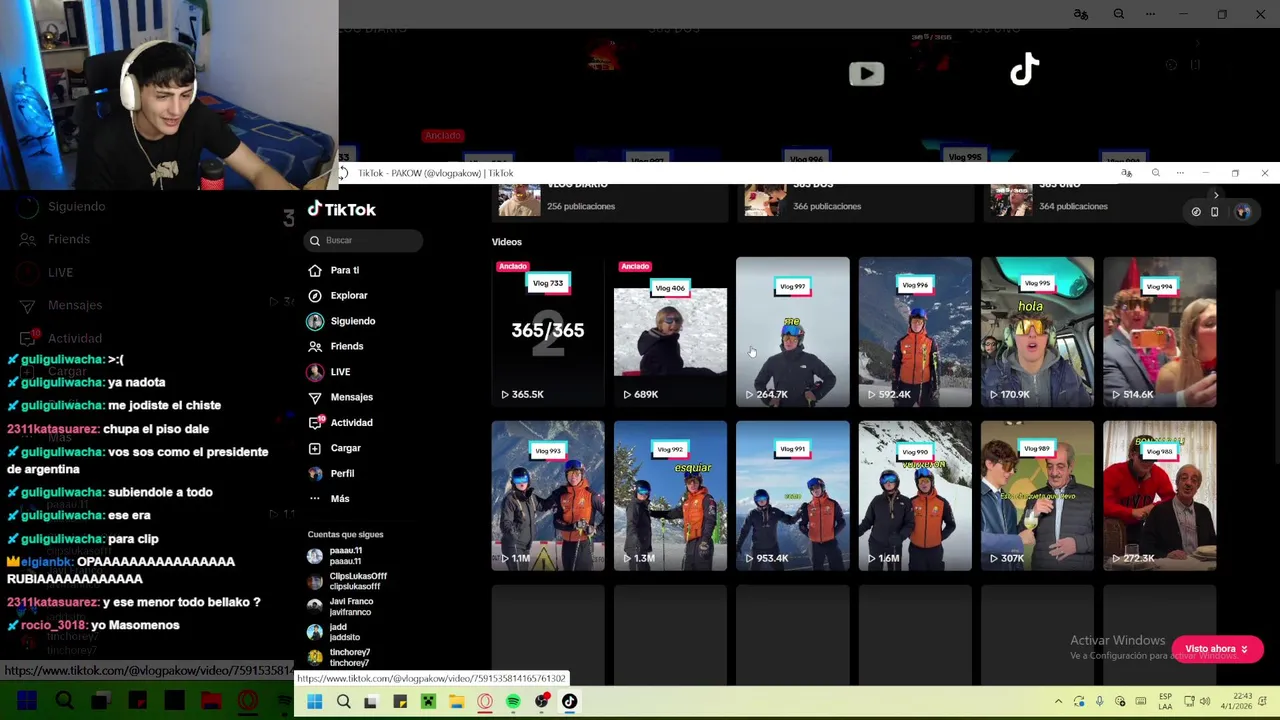Play the Vlog 992 'esquiar' video with 1.3M views
The width and height of the screenshot is (1280, 720).
point(670,496)
